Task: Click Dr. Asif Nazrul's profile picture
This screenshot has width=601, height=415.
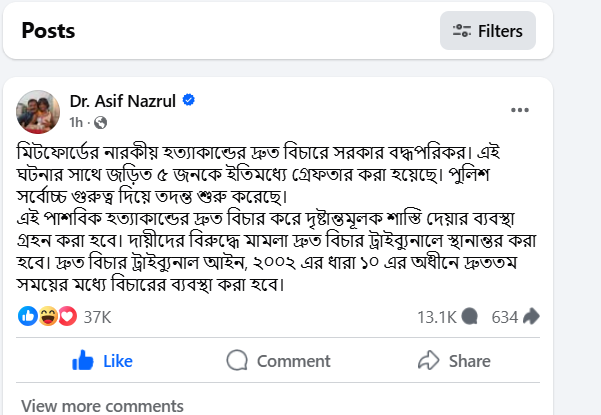Action: [38, 112]
